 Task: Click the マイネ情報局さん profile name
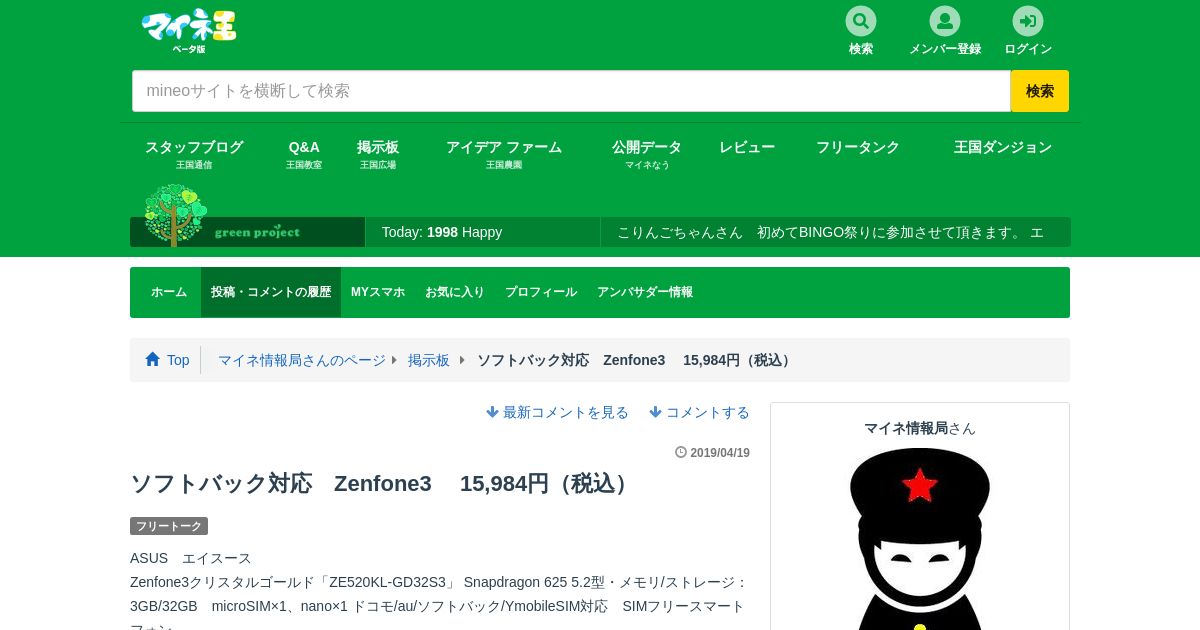[x=920, y=428]
